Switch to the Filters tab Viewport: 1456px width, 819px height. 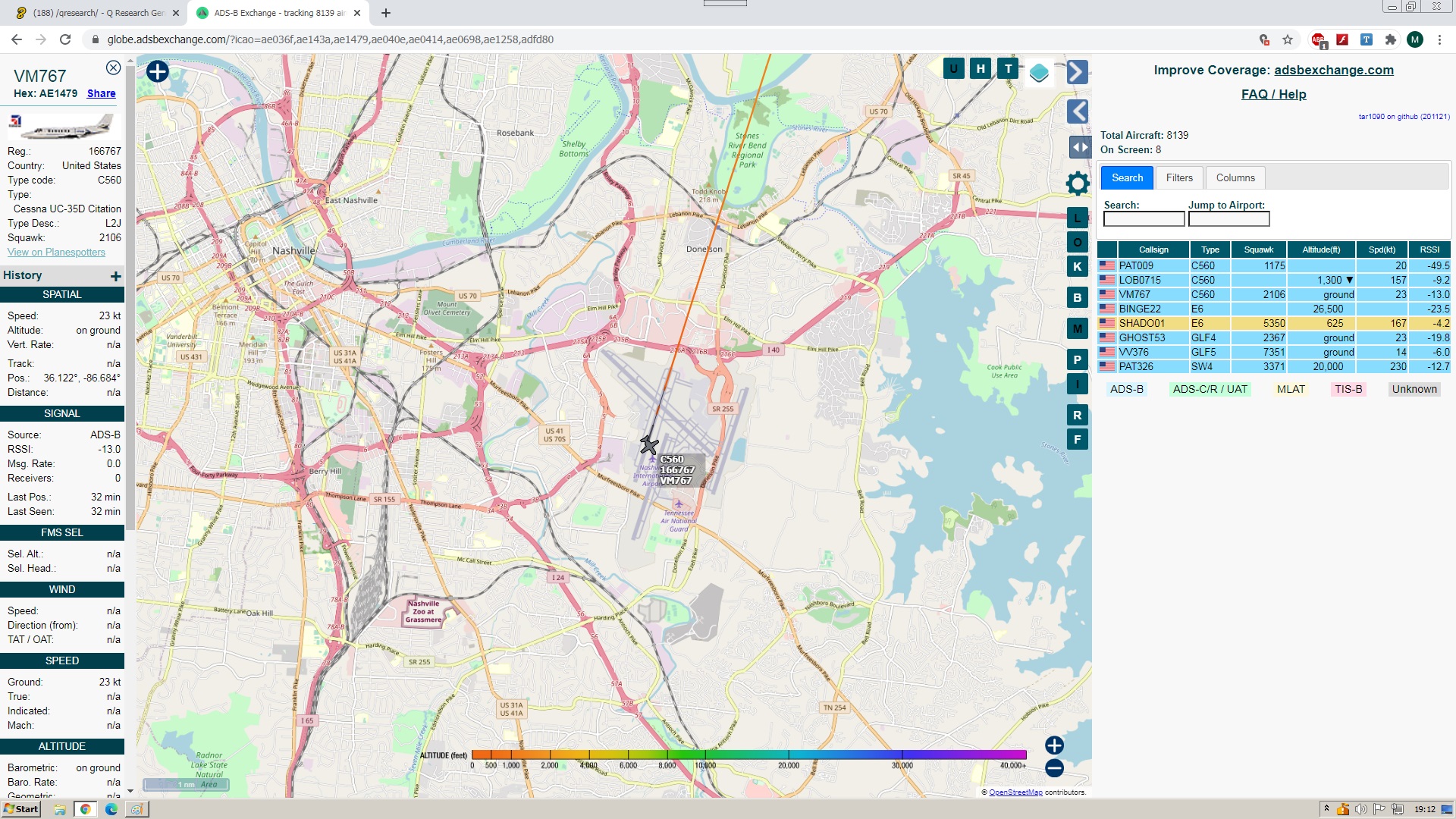[1179, 177]
